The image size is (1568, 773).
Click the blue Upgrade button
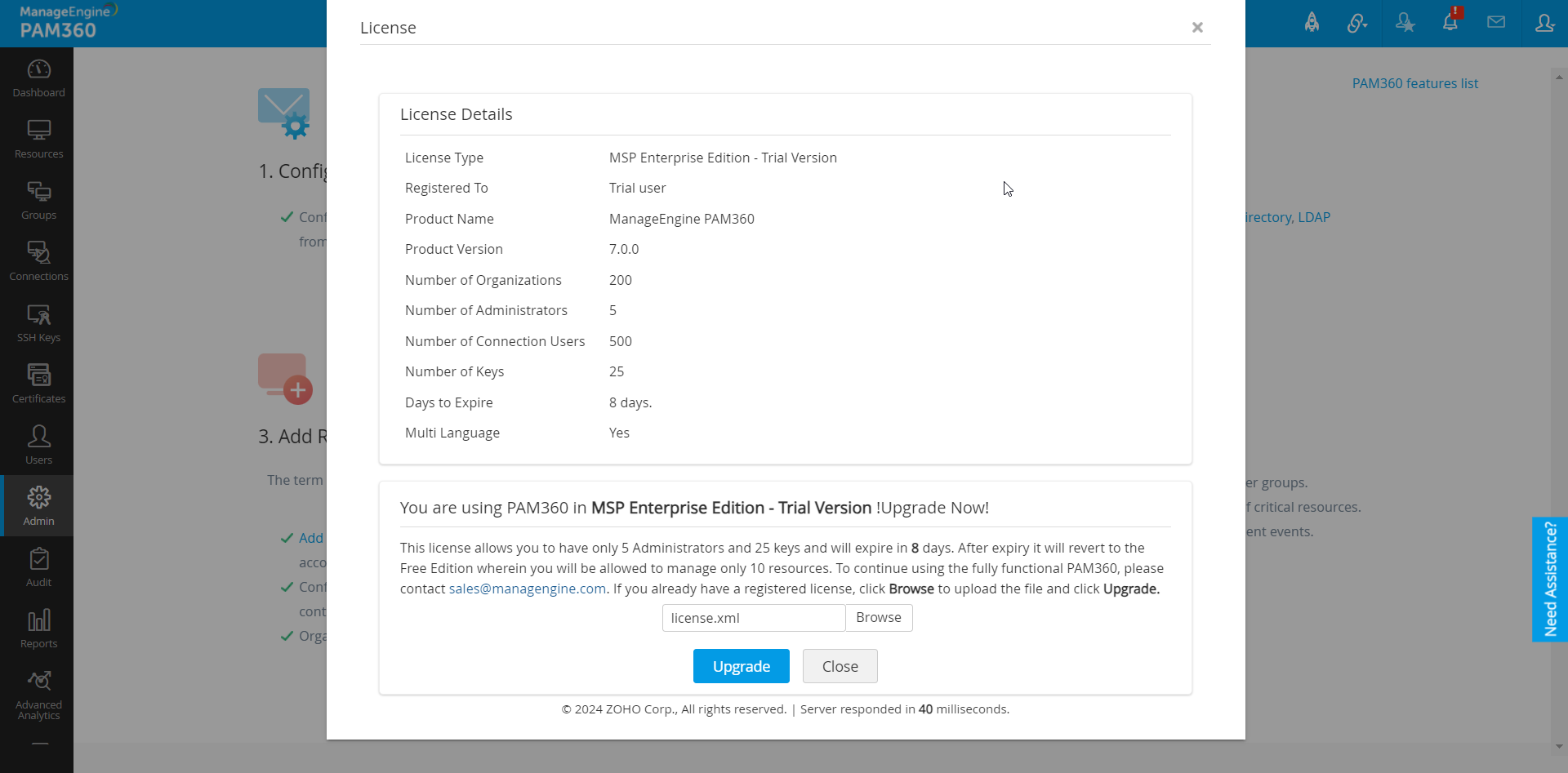tap(741, 666)
